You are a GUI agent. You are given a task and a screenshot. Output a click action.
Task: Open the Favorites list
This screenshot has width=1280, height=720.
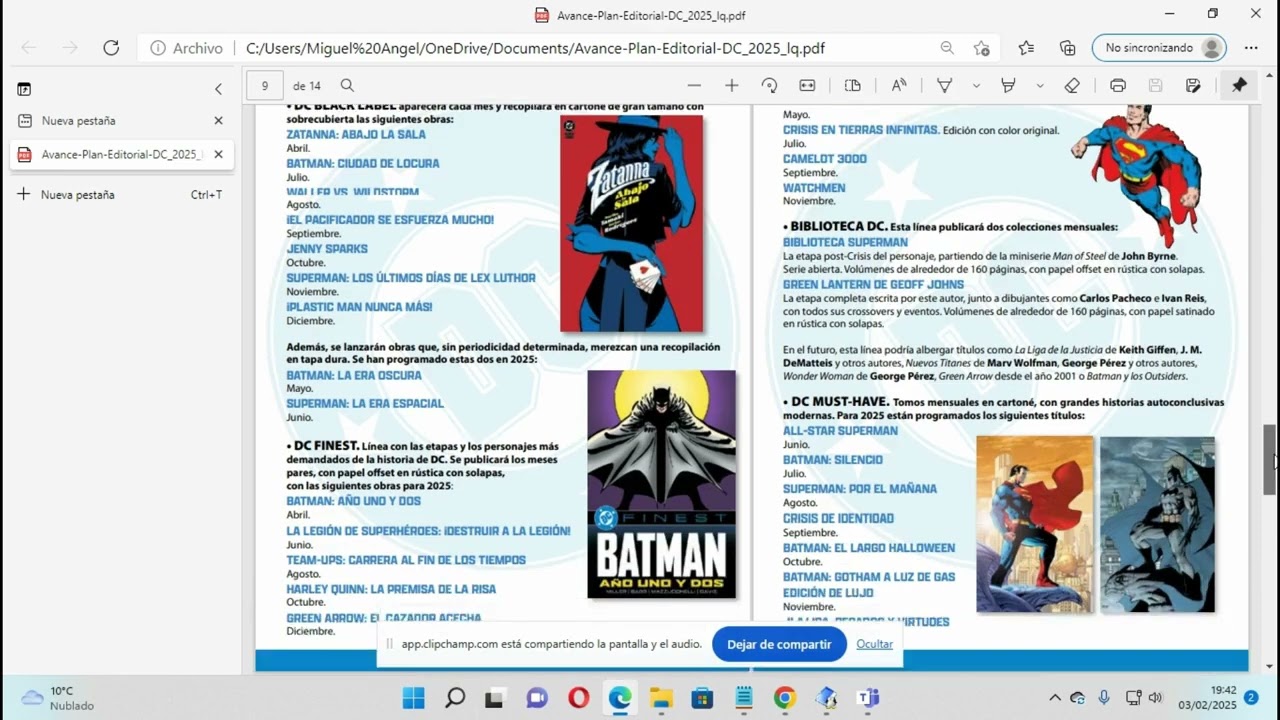coord(1026,48)
